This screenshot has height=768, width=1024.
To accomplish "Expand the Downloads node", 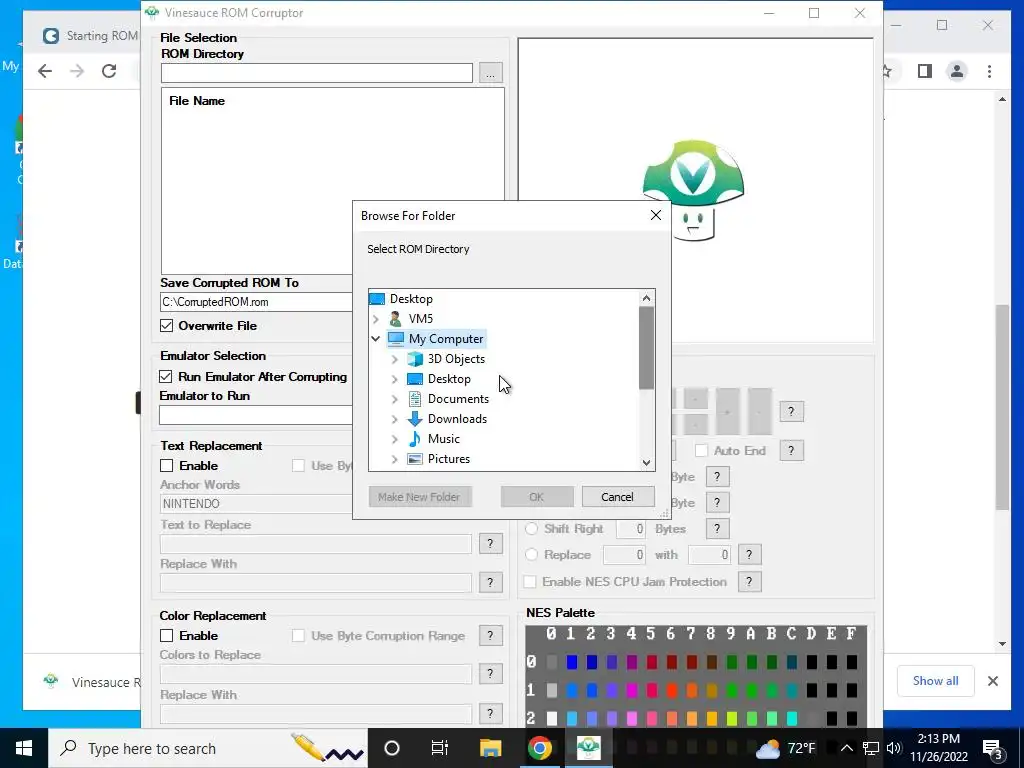I will click(x=394, y=419).
